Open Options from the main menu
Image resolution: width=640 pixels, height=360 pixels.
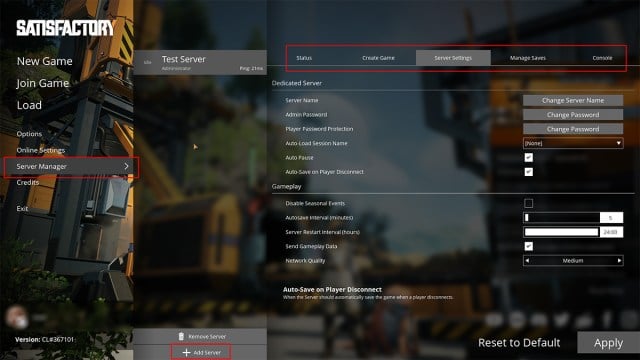[29, 134]
